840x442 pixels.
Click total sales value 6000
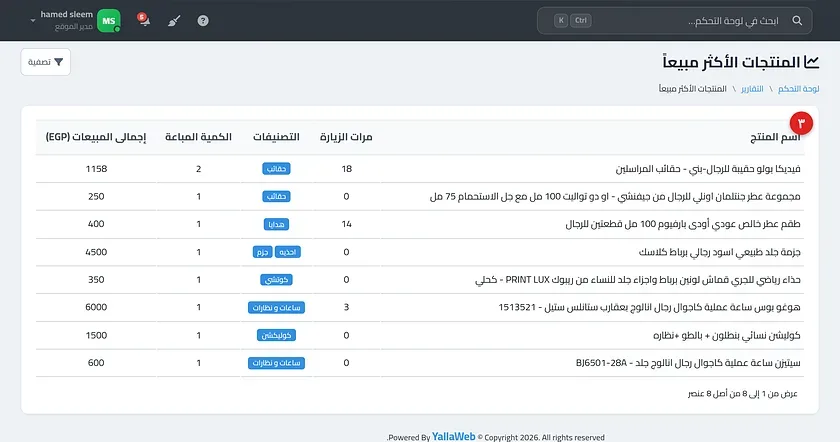click(96, 307)
